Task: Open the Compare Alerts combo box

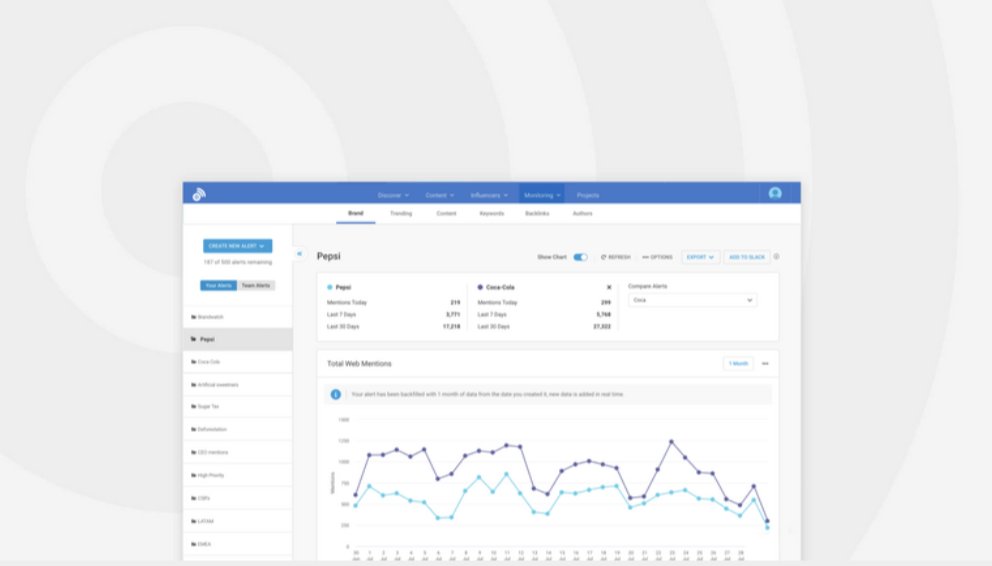Action: pos(692,300)
